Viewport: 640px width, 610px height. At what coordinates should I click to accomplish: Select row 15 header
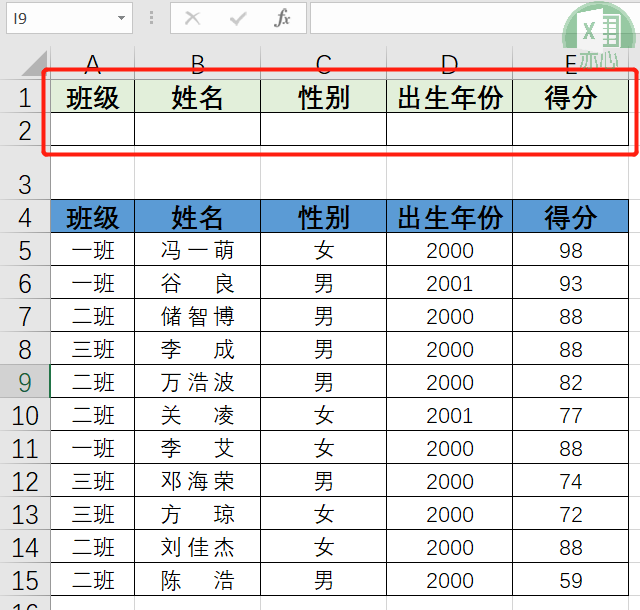coord(25,580)
